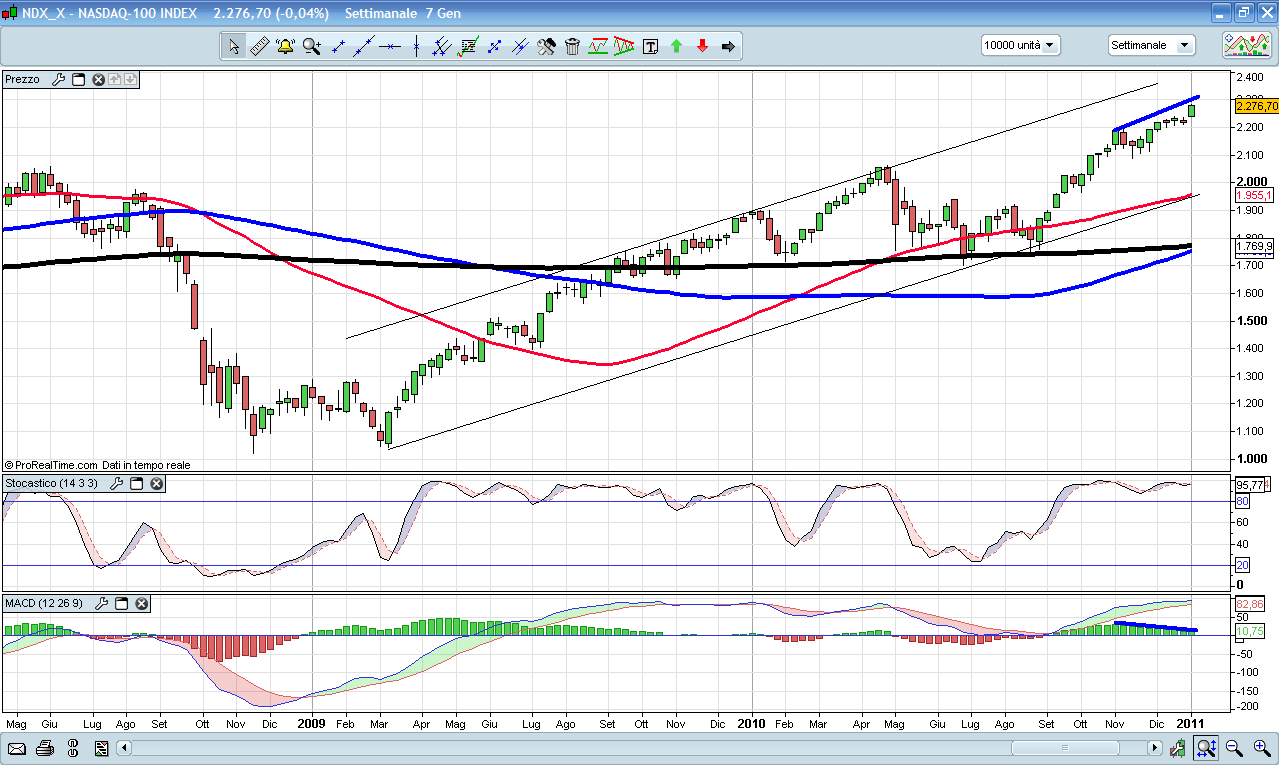1279x765 pixels.
Task: Open Stocastico settings wrench
Action: (x=116, y=483)
